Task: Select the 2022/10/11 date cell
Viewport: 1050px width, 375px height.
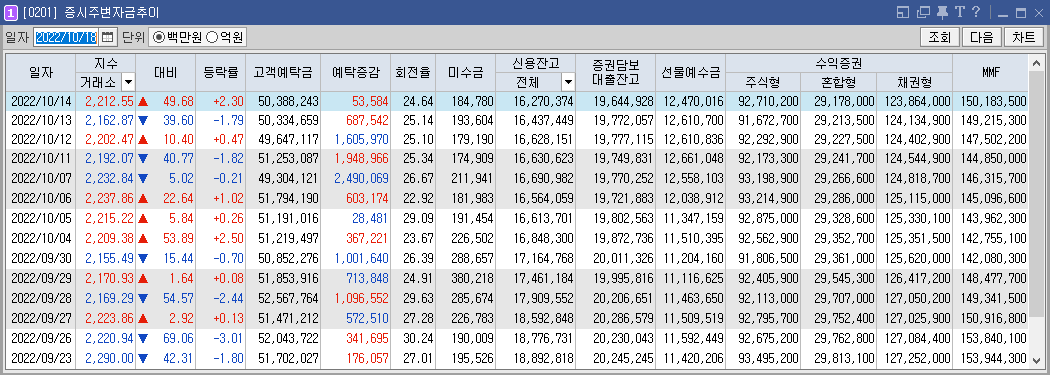Action: 41,158
